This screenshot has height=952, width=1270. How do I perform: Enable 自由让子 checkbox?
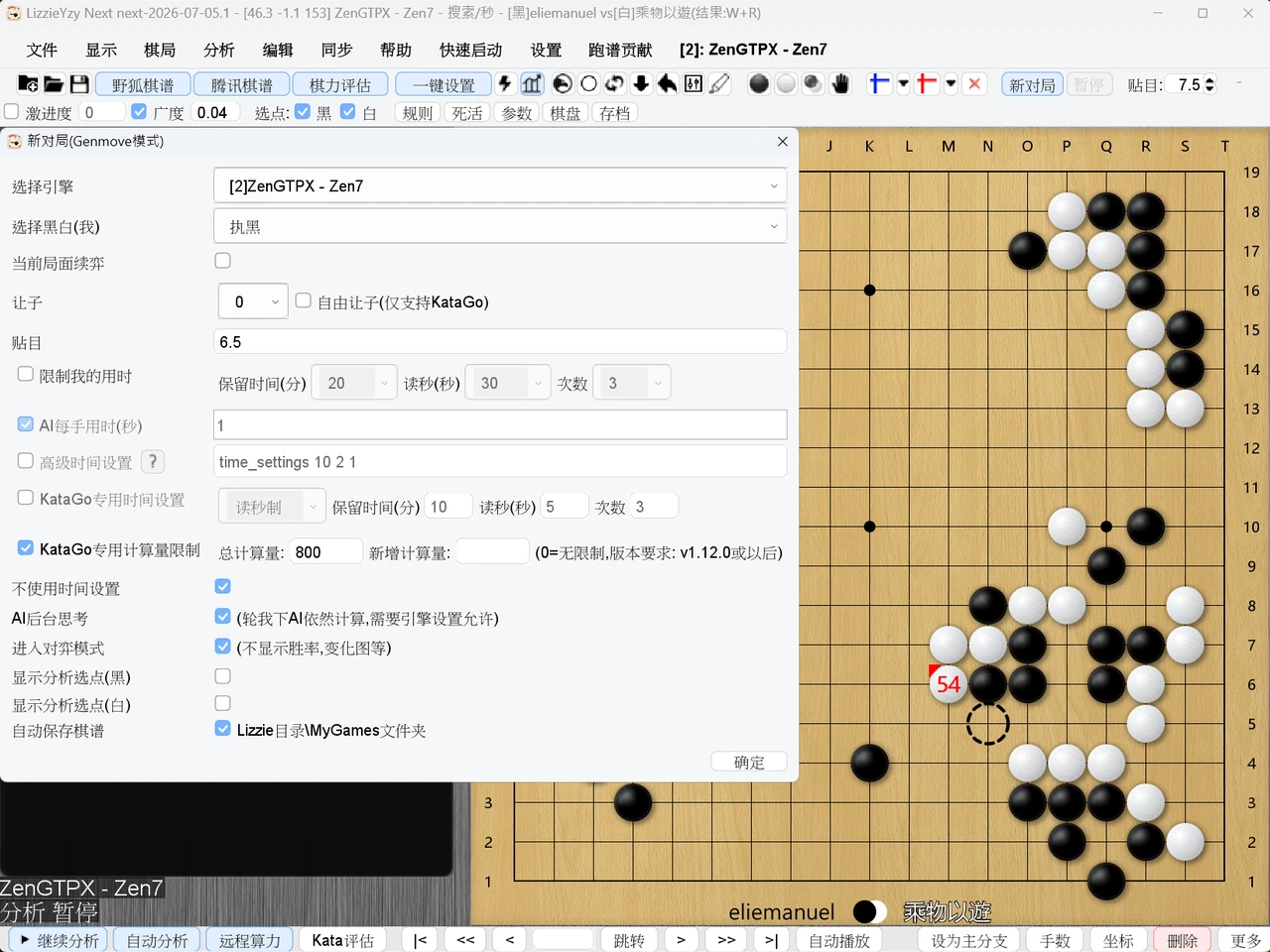click(304, 300)
